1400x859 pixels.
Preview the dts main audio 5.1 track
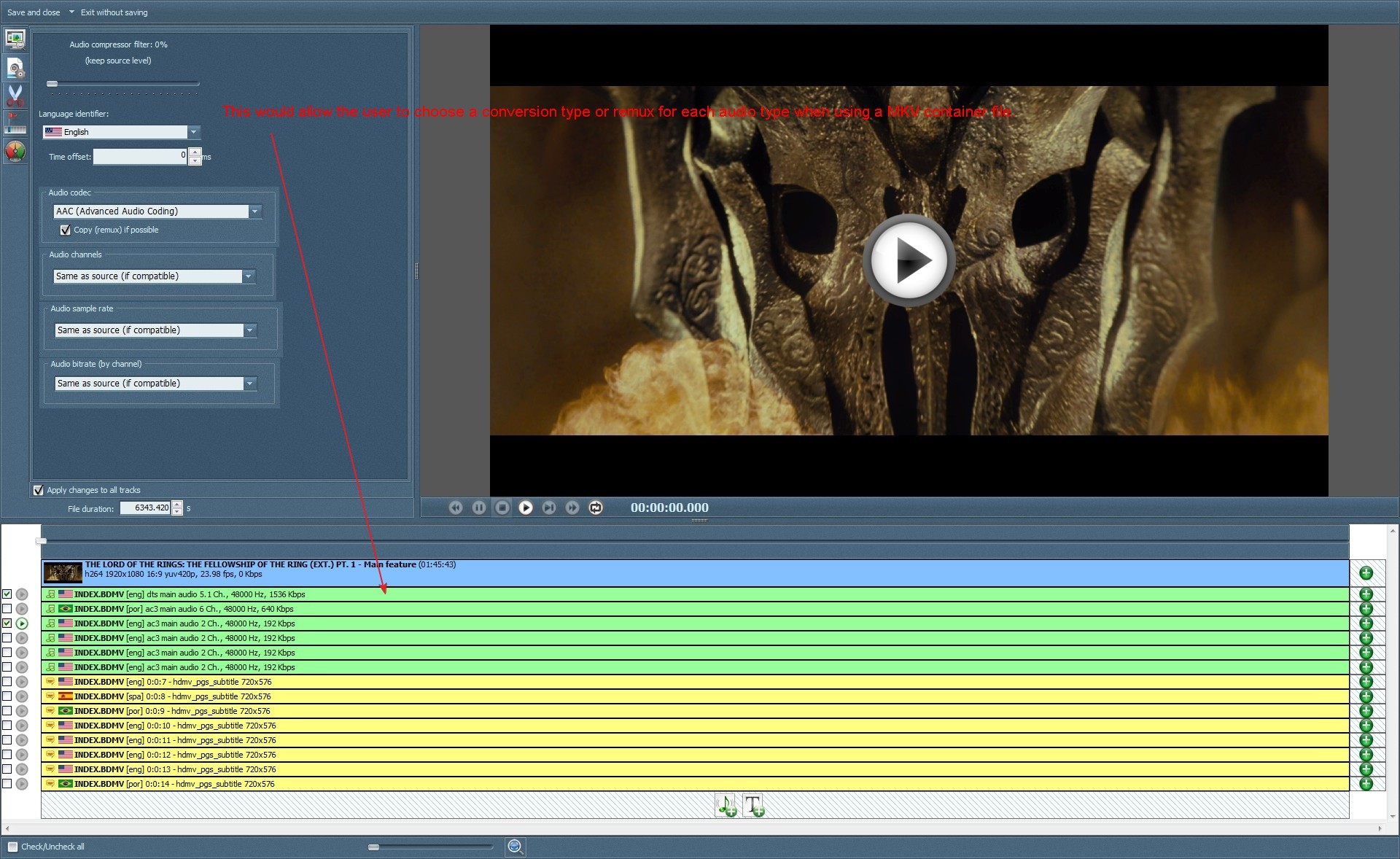22,594
